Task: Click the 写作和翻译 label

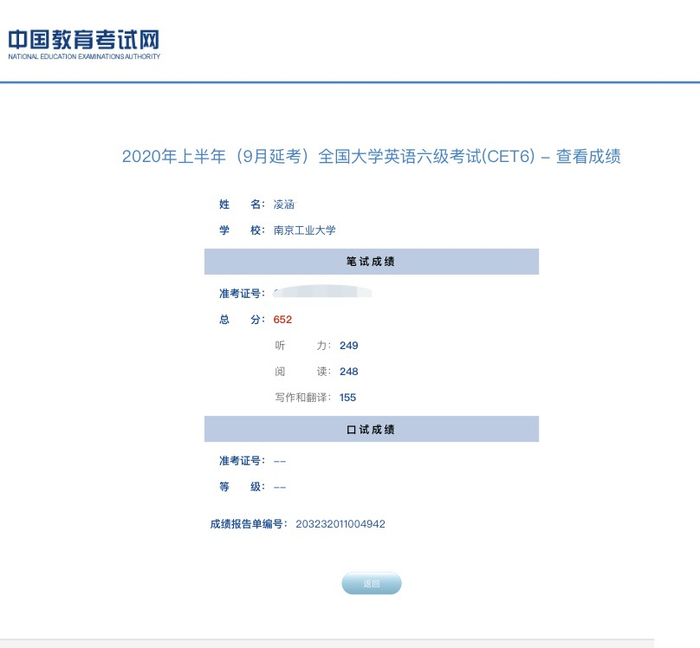Action: [303, 397]
